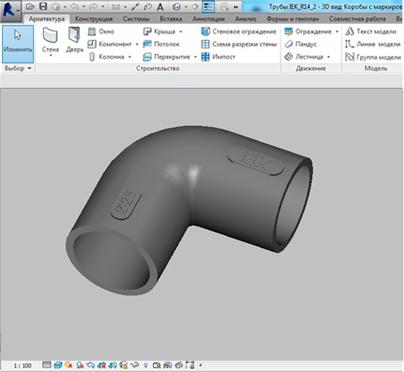Image resolution: width=404 pixels, height=372 pixels.
Task: Click the 1:100 view scale control
Action: [23, 366]
